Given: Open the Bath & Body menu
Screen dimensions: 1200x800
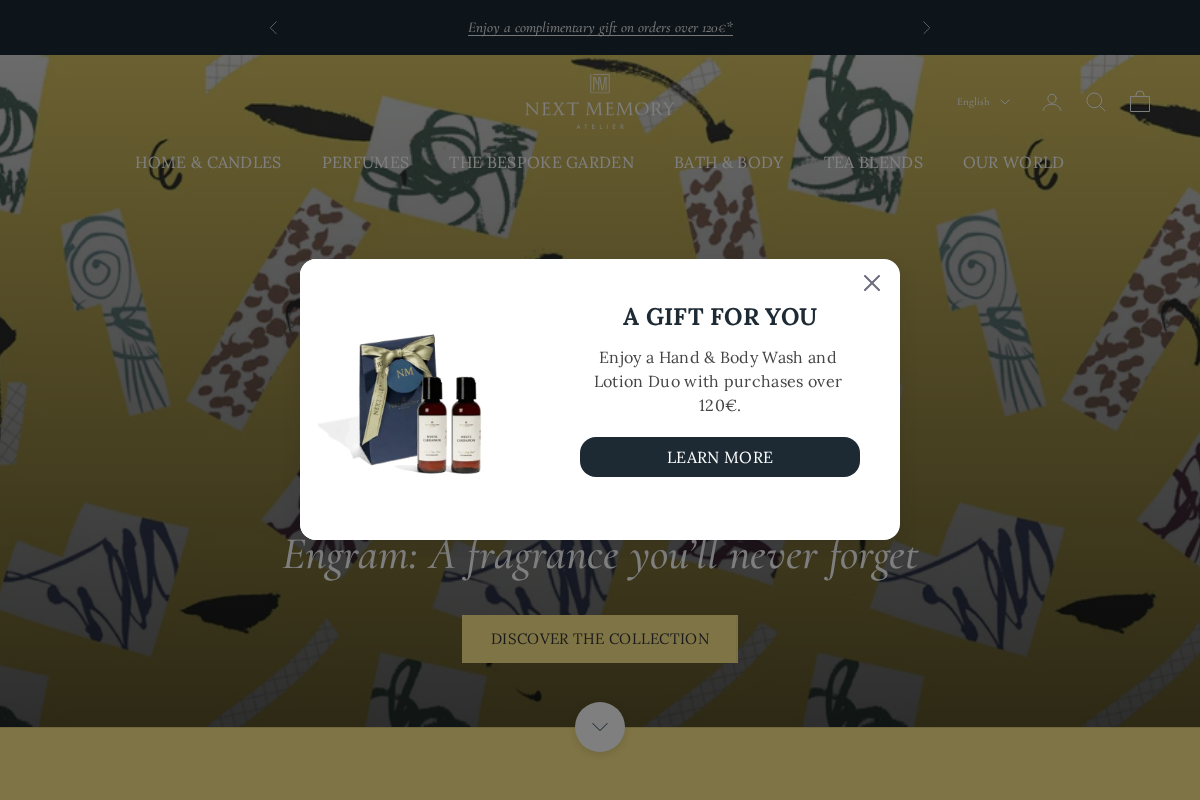Looking at the screenshot, I should click(729, 162).
